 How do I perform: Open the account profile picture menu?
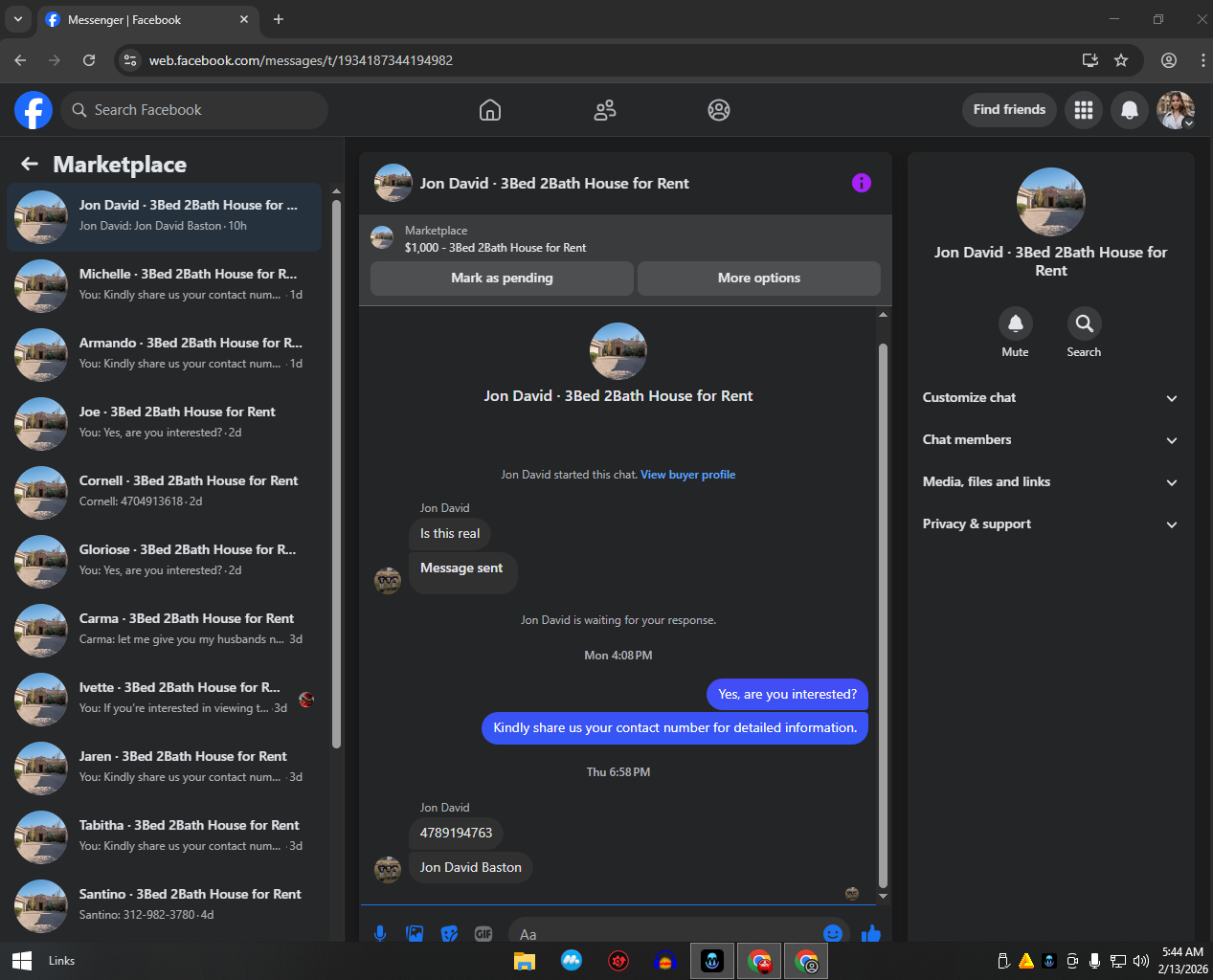[x=1176, y=110]
